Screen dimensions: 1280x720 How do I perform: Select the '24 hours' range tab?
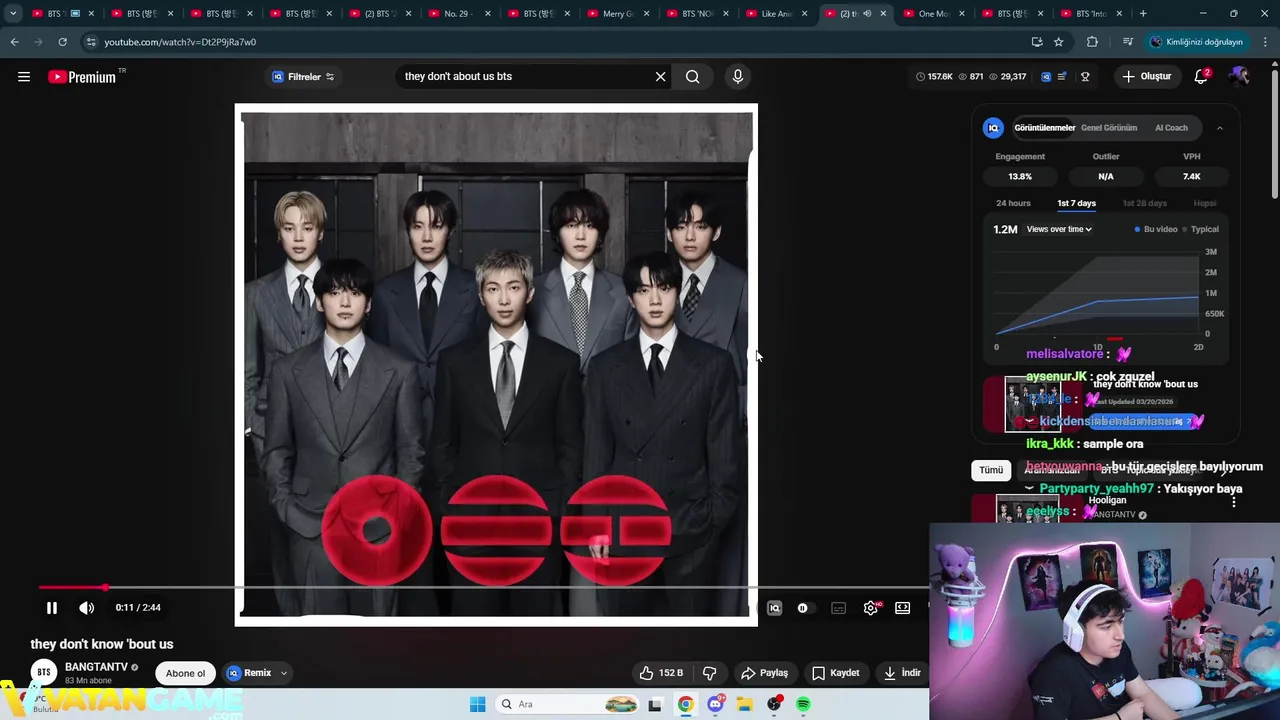pyautogui.click(x=1013, y=203)
